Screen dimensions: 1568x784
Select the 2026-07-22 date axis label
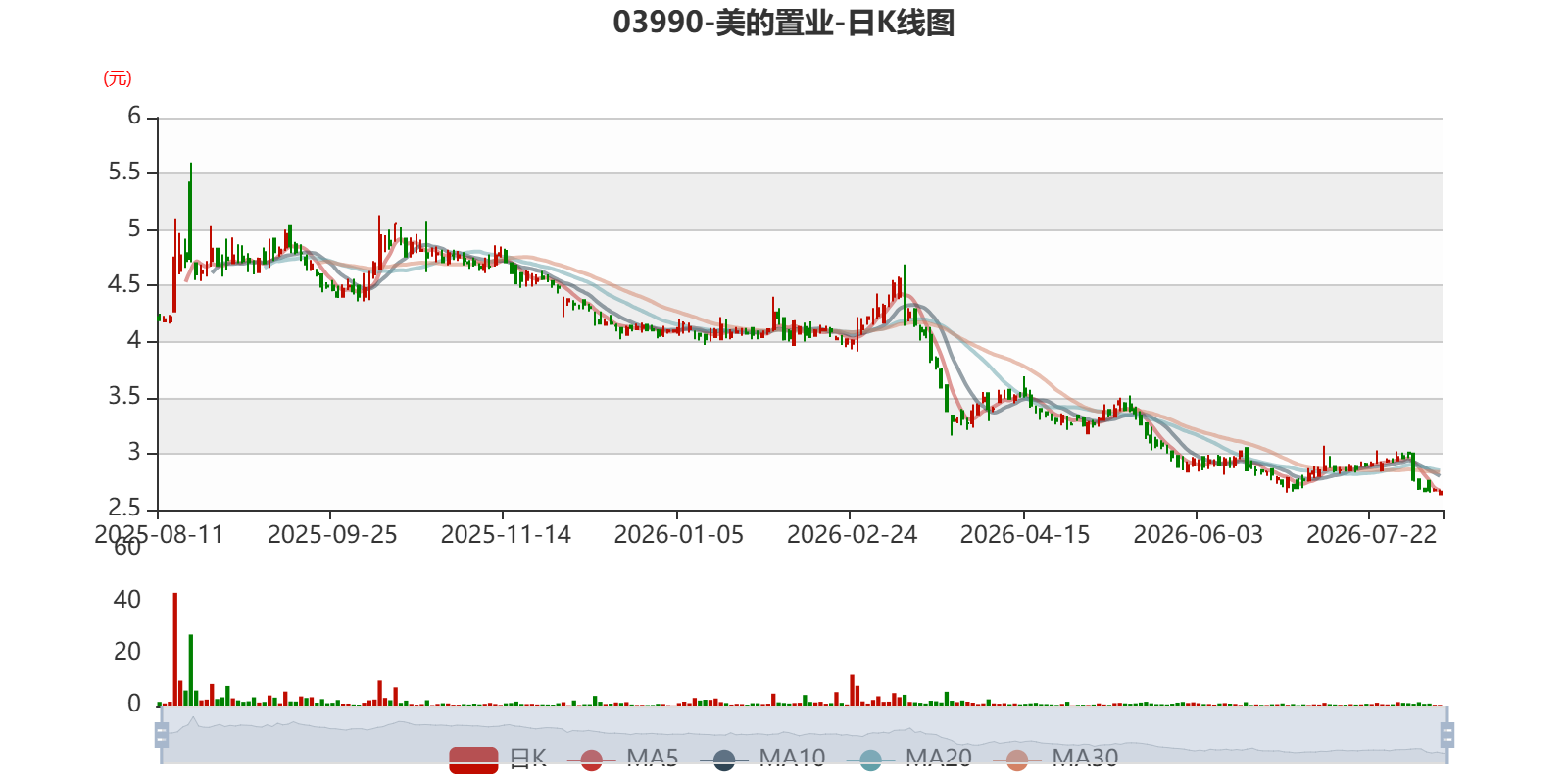coord(1371,535)
